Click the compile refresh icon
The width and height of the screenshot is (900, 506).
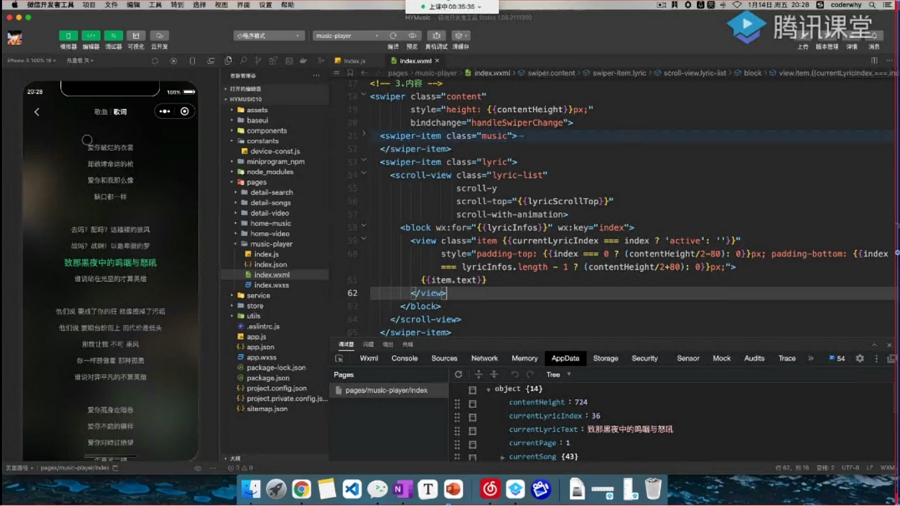(x=393, y=36)
